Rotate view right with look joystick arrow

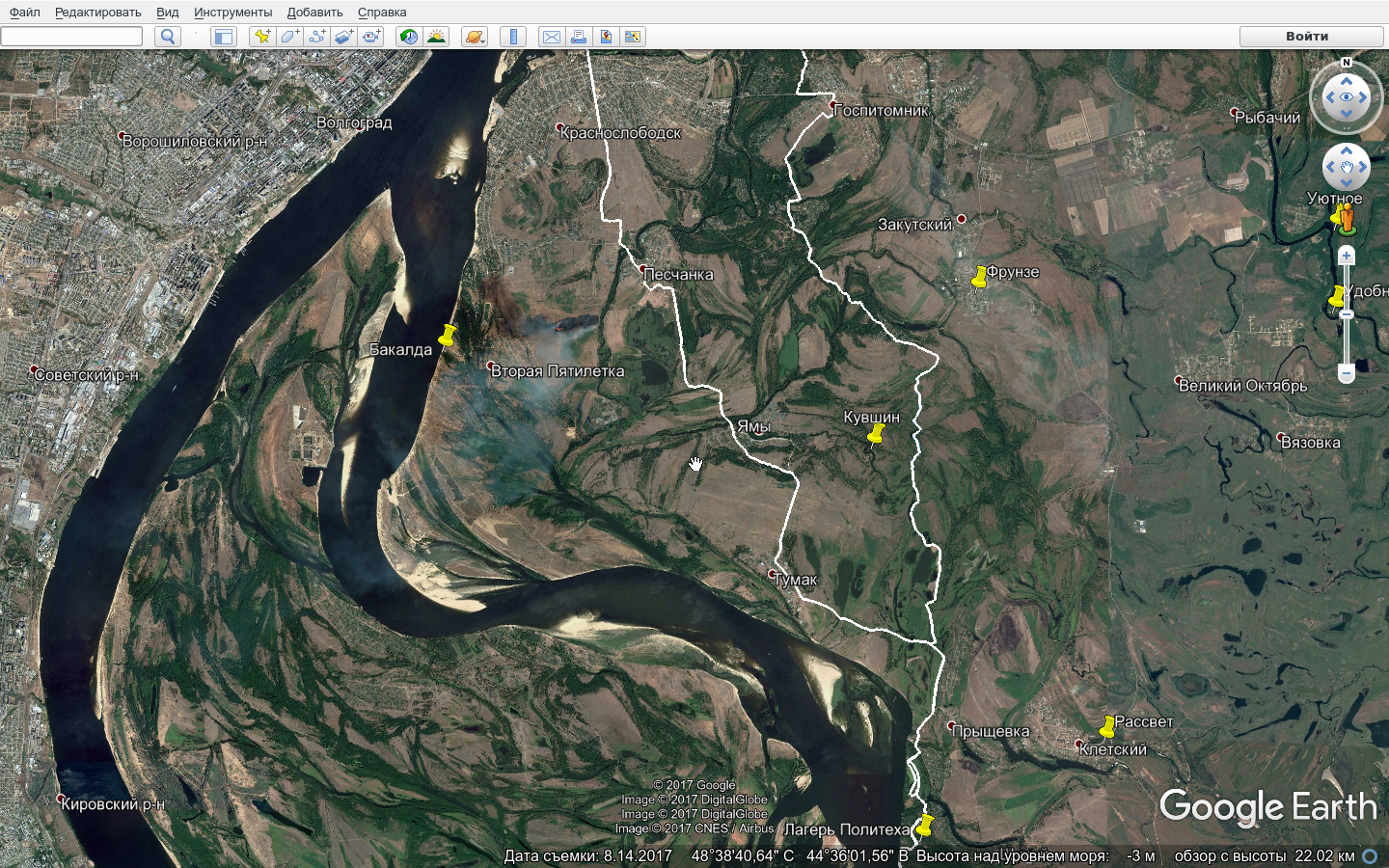point(1363,97)
